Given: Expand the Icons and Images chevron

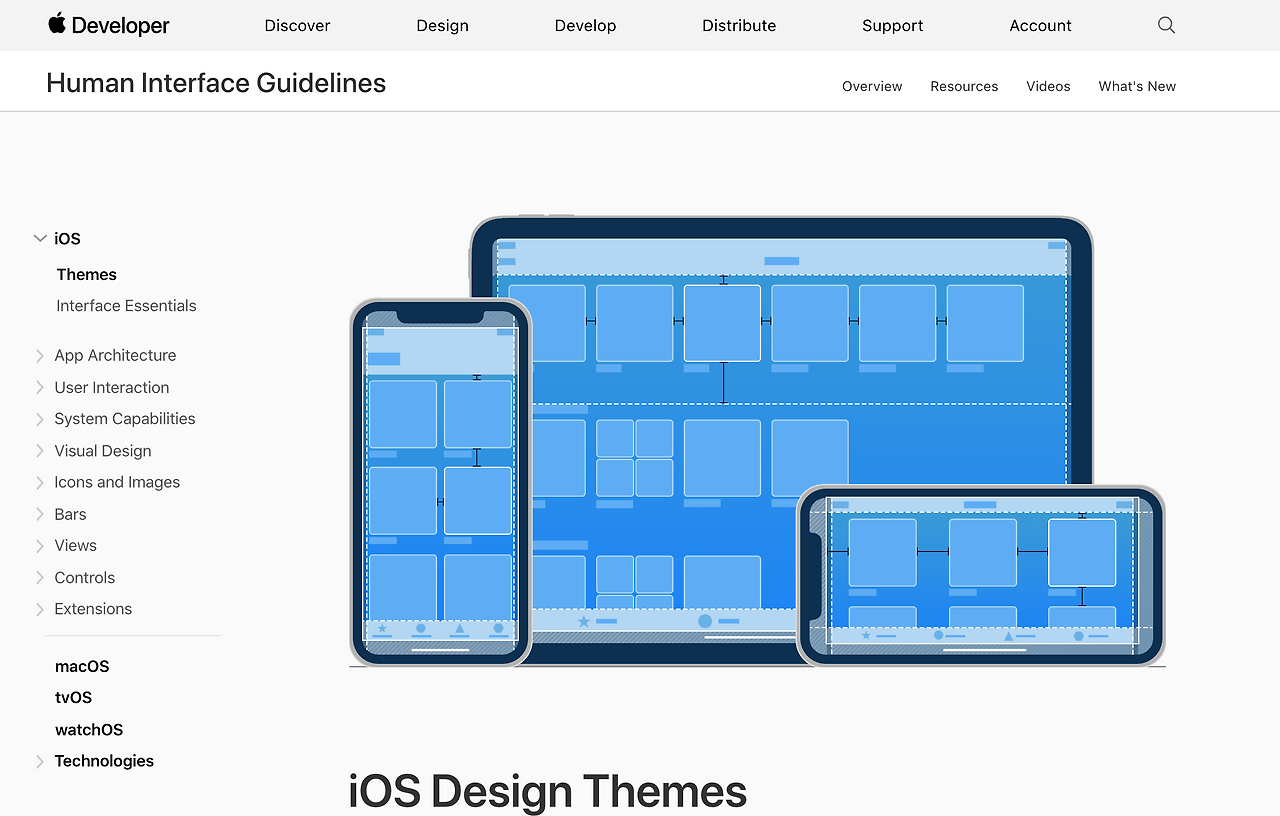Looking at the screenshot, I should pyautogui.click(x=40, y=482).
